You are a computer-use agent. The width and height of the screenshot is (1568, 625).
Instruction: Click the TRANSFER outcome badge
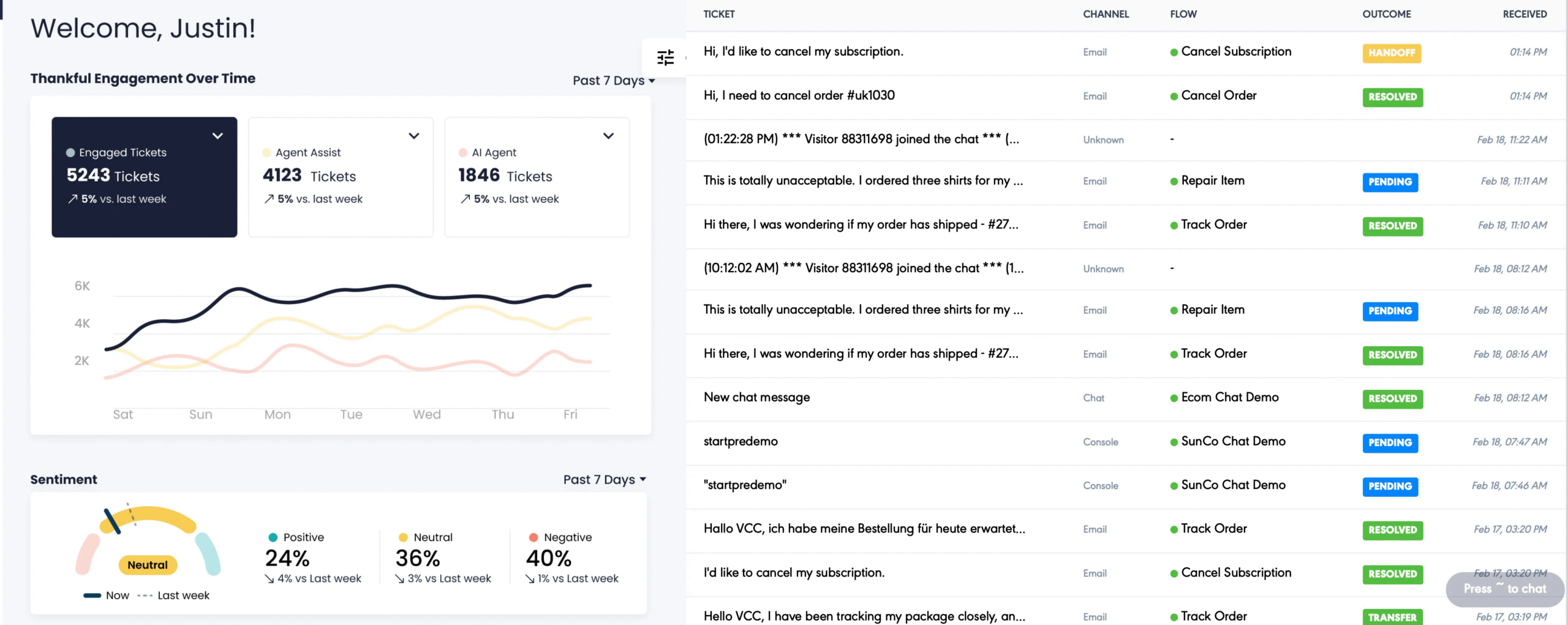pos(1393,616)
